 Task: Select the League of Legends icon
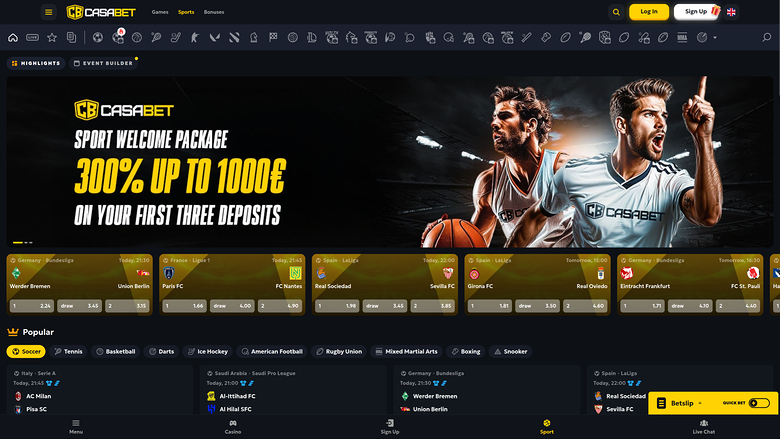point(312,37)
